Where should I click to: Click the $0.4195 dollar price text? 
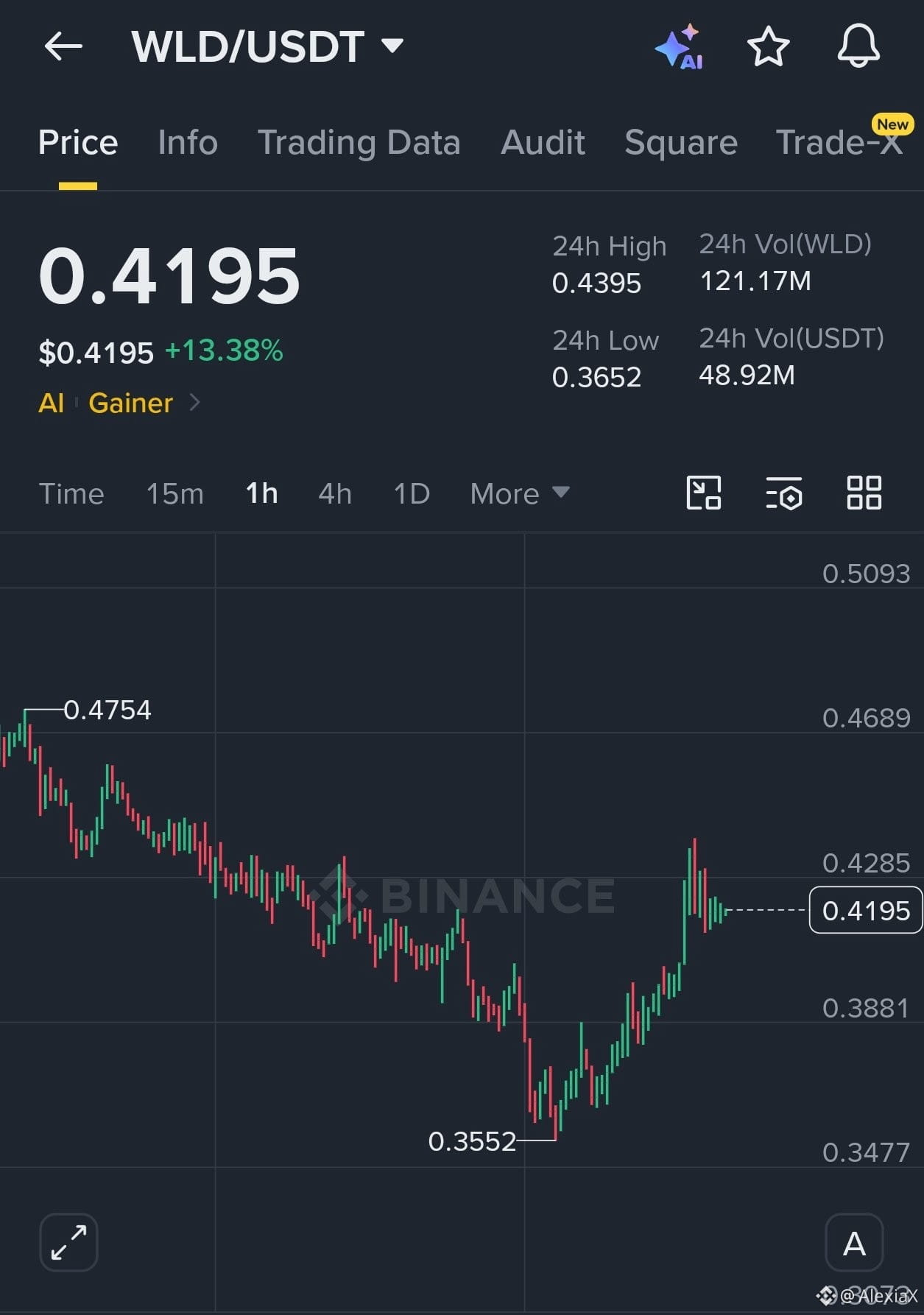[x=96, y=353]
